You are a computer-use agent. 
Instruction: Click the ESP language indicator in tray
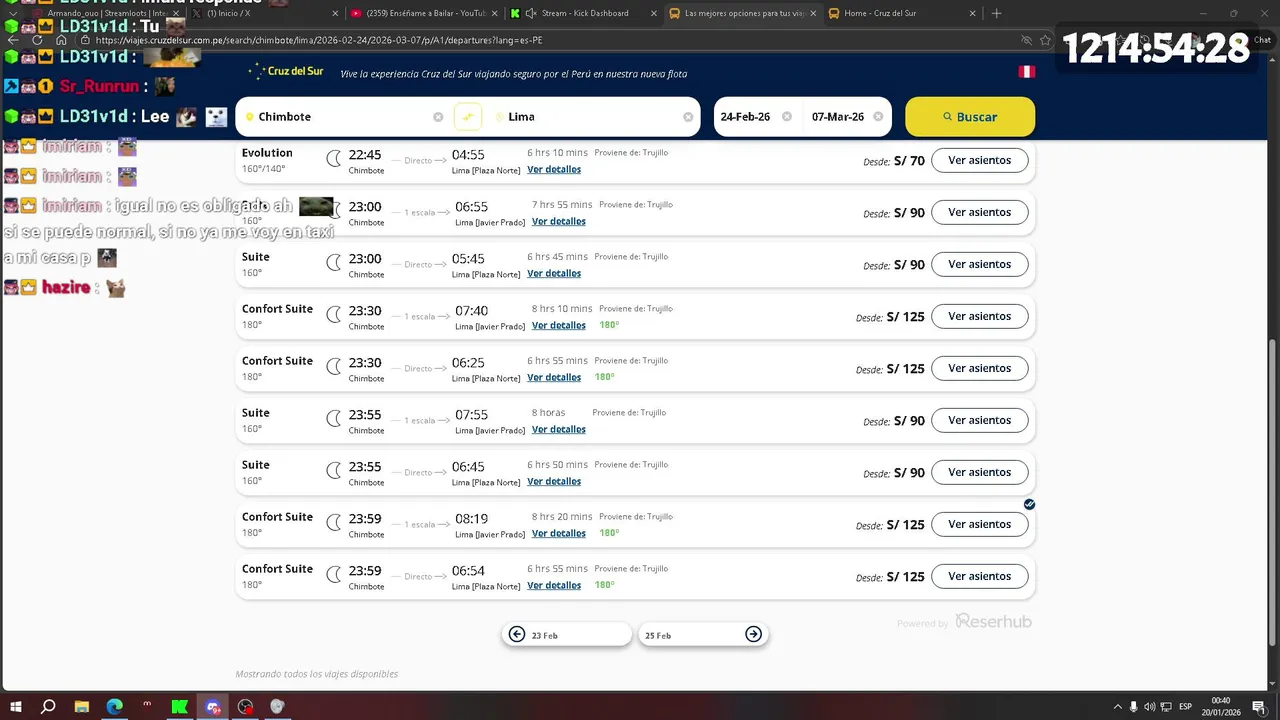click(1186, 706)
